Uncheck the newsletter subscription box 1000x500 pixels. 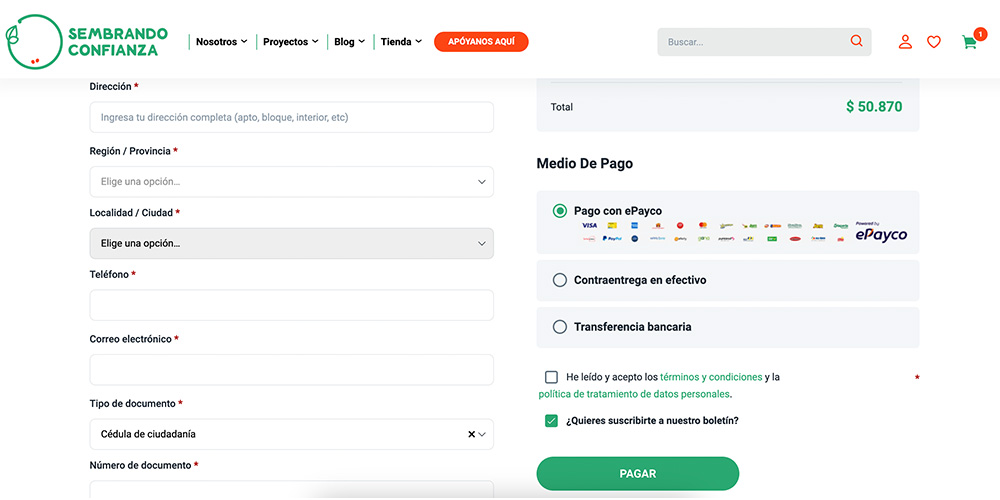(551, 421)
